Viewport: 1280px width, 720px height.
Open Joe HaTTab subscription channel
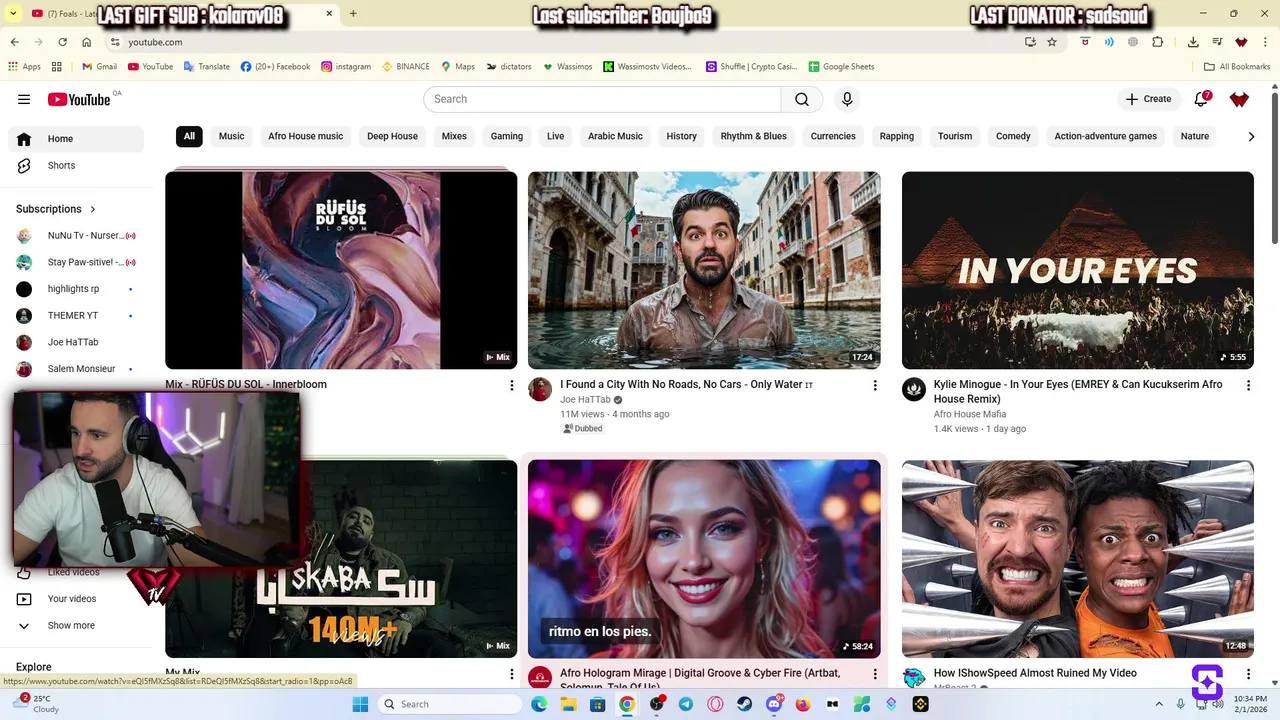tap(76, 342)
